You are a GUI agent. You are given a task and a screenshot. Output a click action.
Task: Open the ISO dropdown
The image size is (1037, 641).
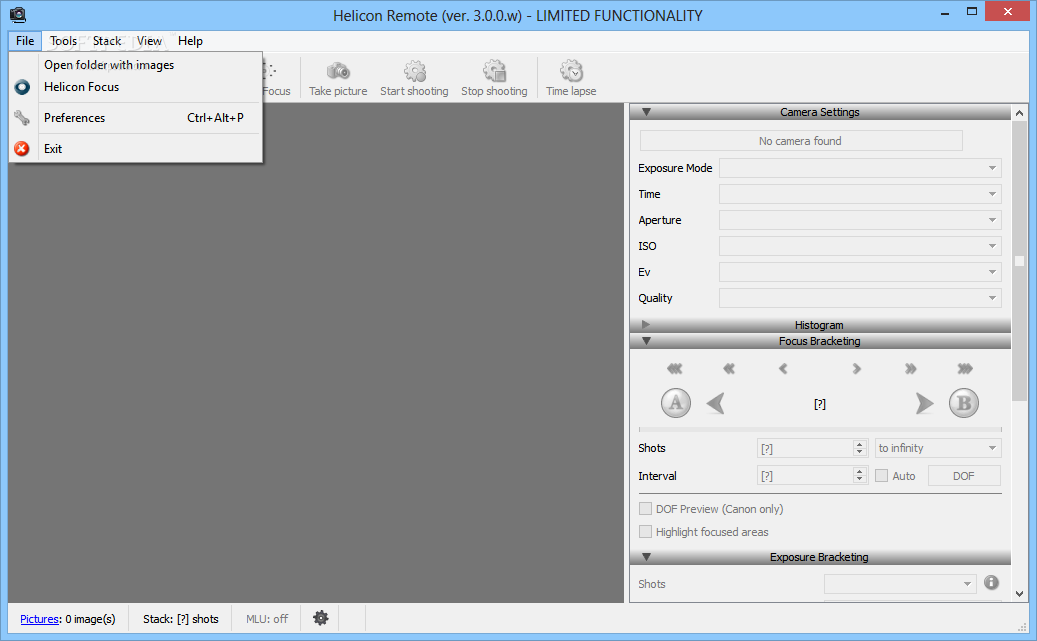(x=860, y=246)
